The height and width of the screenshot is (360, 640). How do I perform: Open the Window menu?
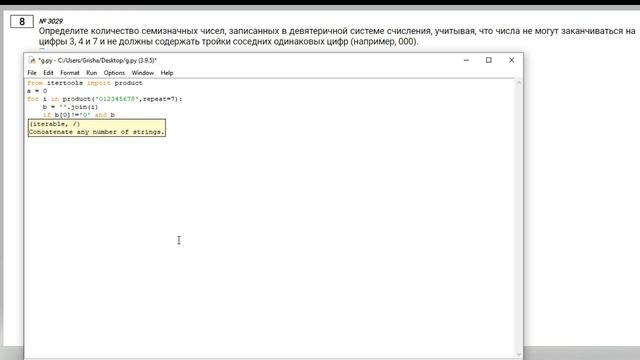pos(143,73)
